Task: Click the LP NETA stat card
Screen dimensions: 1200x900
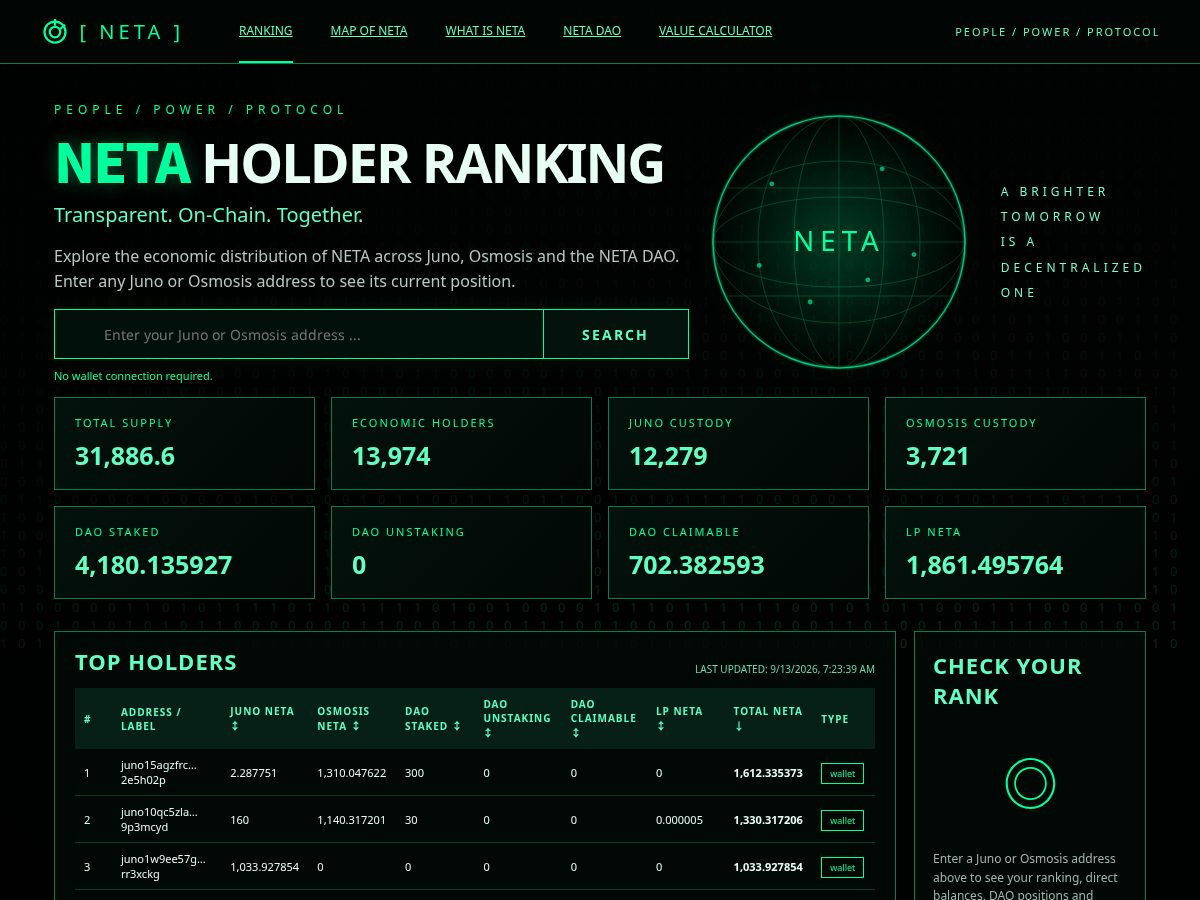Action: (1015, 552)
